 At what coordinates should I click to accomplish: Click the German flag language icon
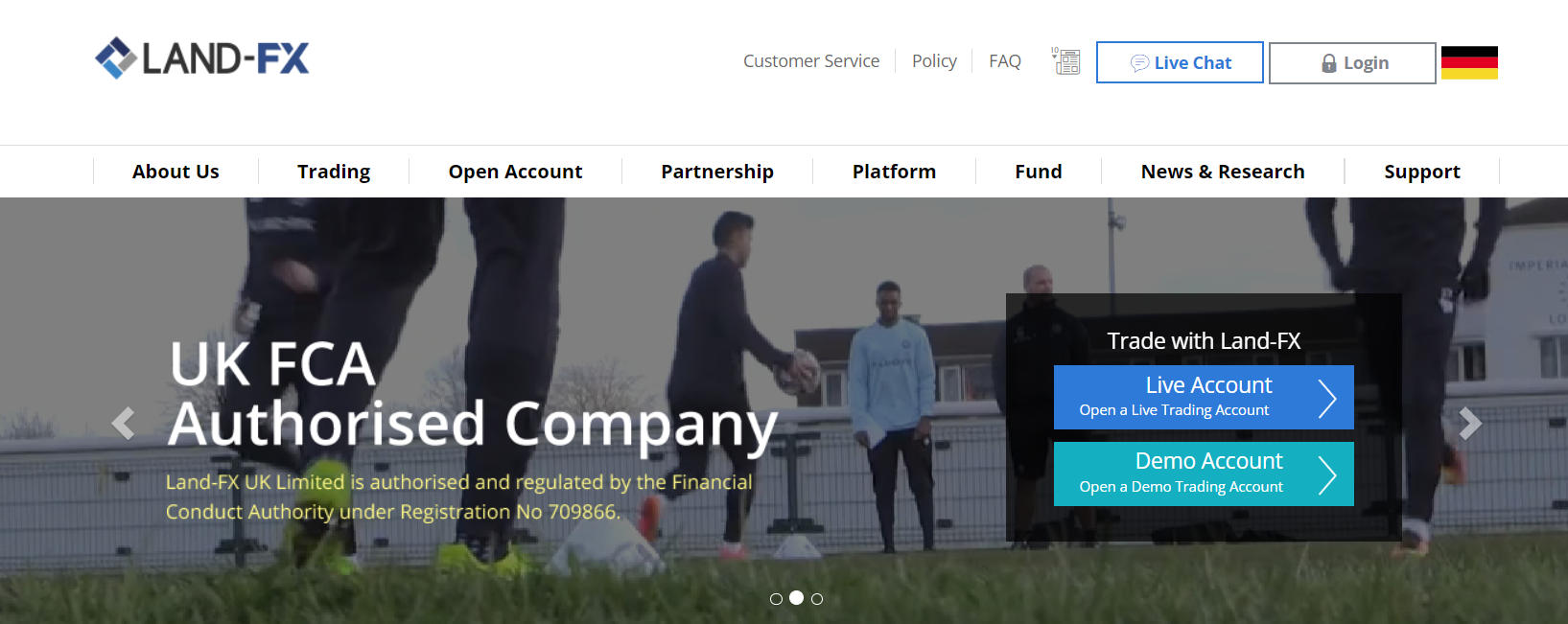point(1469,62)
